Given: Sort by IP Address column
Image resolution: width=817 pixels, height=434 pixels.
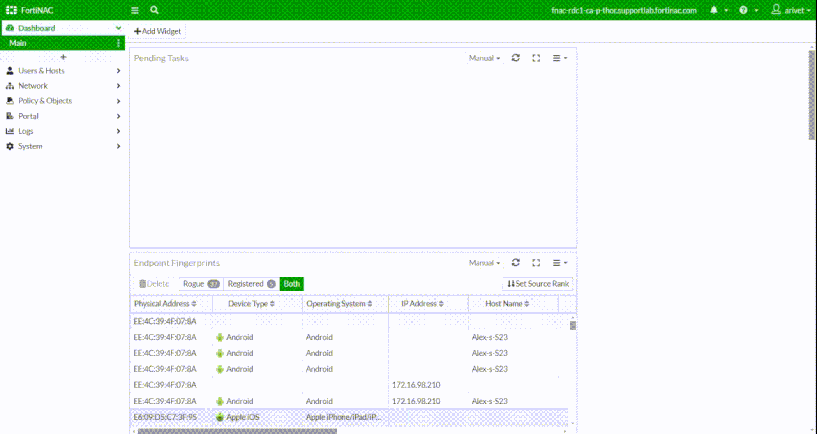Looking at the screenshot, I should (422, 304).
